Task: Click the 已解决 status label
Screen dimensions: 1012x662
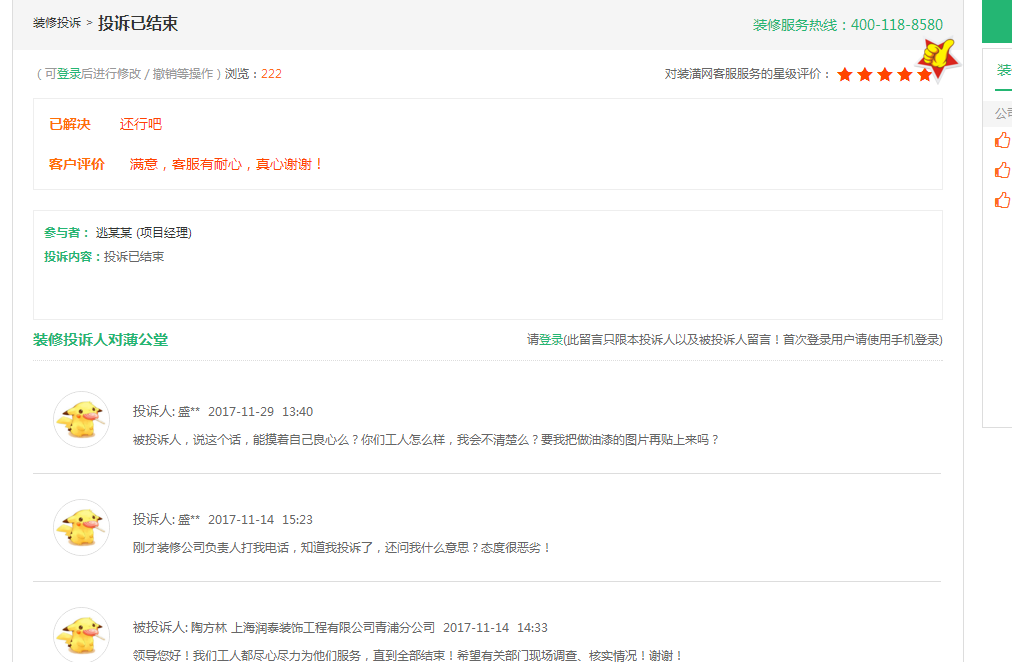Action: click(70, 125)
